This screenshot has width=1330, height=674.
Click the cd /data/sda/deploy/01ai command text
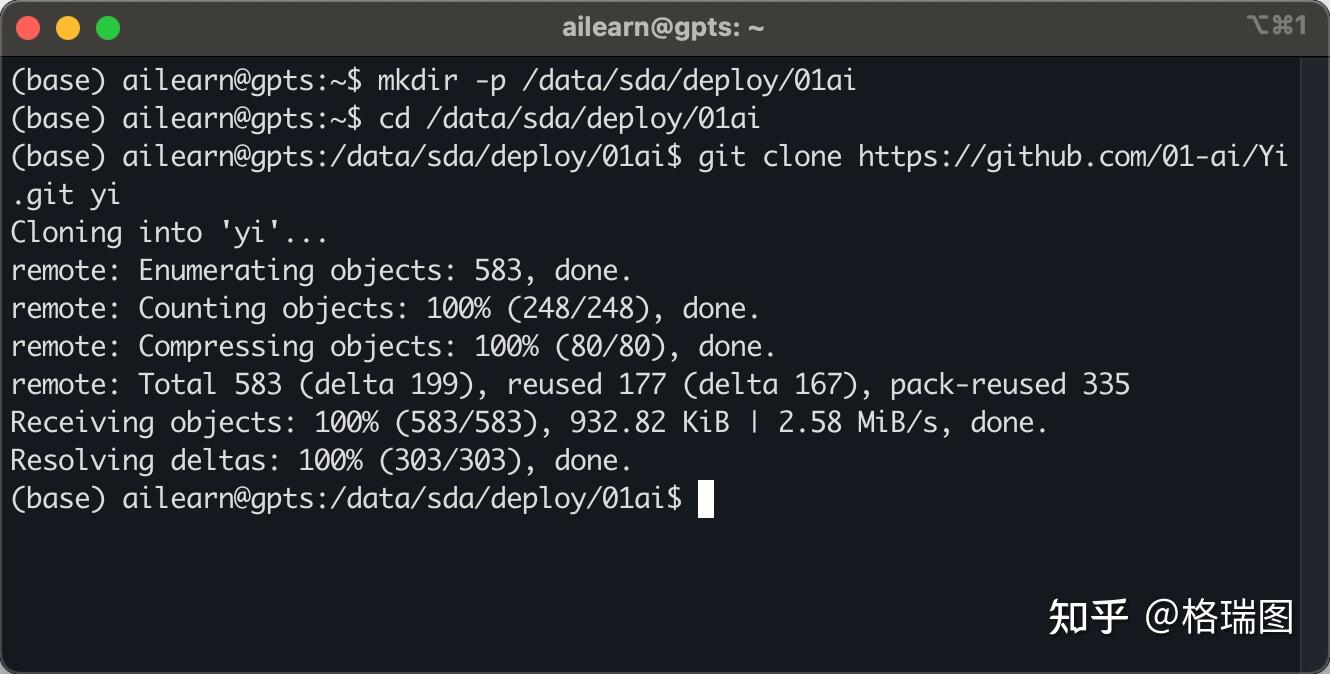(x=570, y=119)
